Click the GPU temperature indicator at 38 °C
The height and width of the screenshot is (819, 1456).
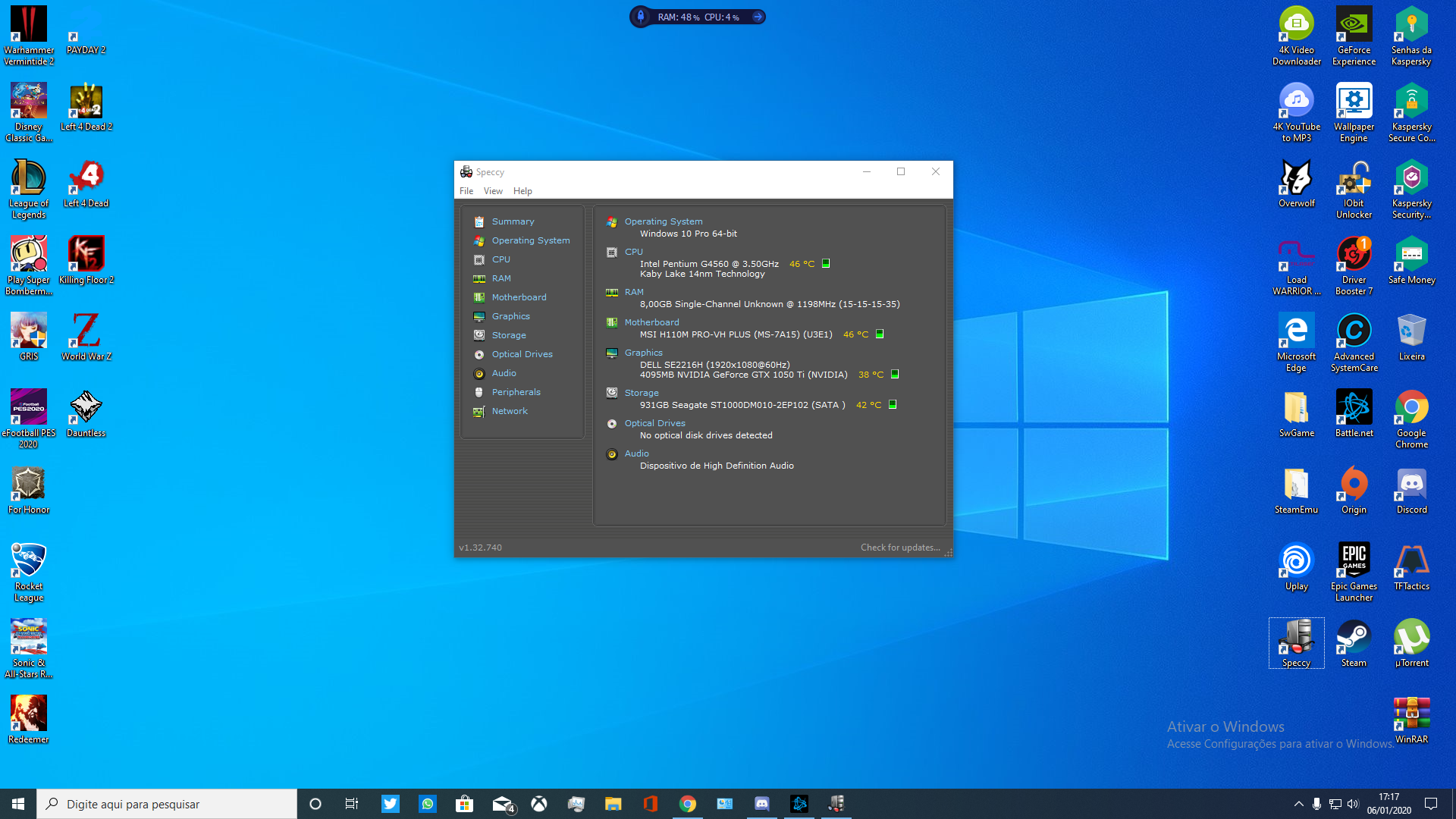point(895,374)
